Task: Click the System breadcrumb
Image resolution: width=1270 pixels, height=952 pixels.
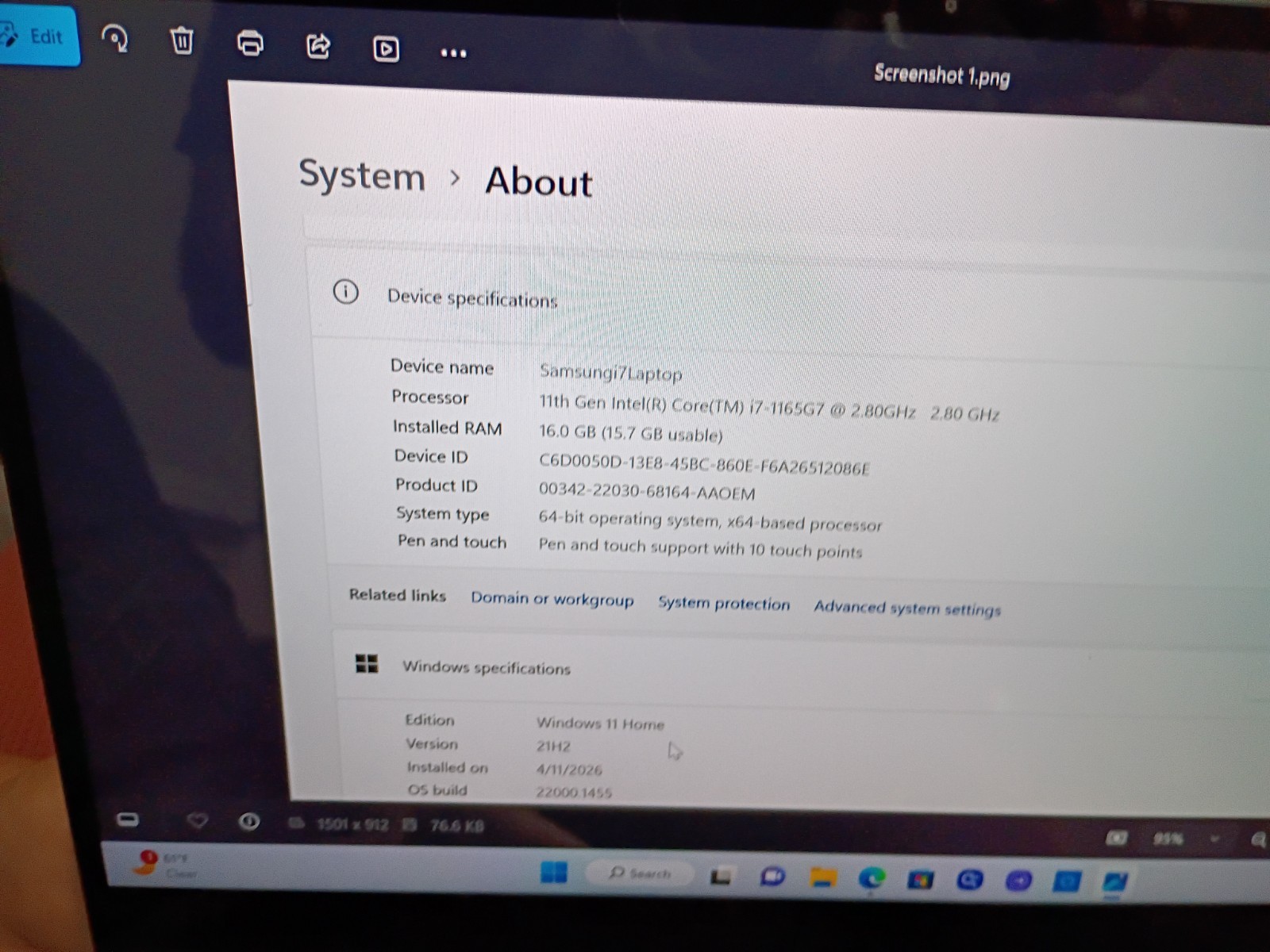Action: [x=362, y=175]
